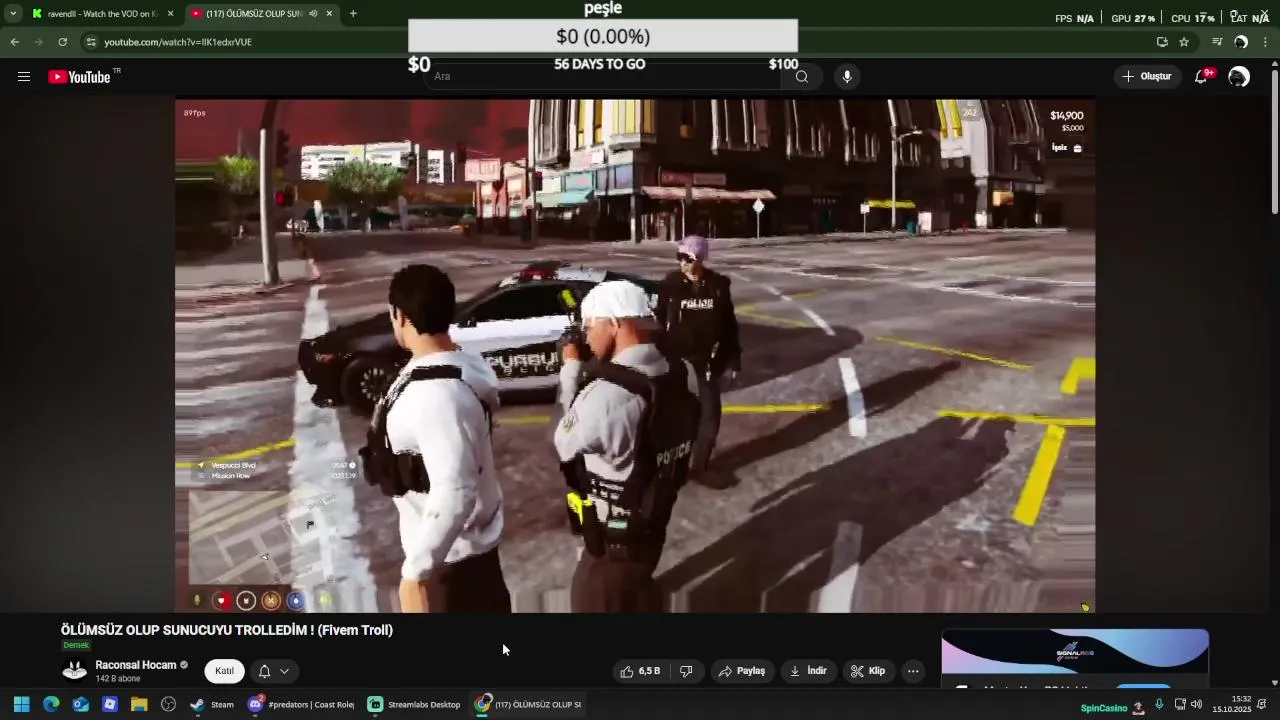Switch to Discord #predators window

click(x=301, y=704)
